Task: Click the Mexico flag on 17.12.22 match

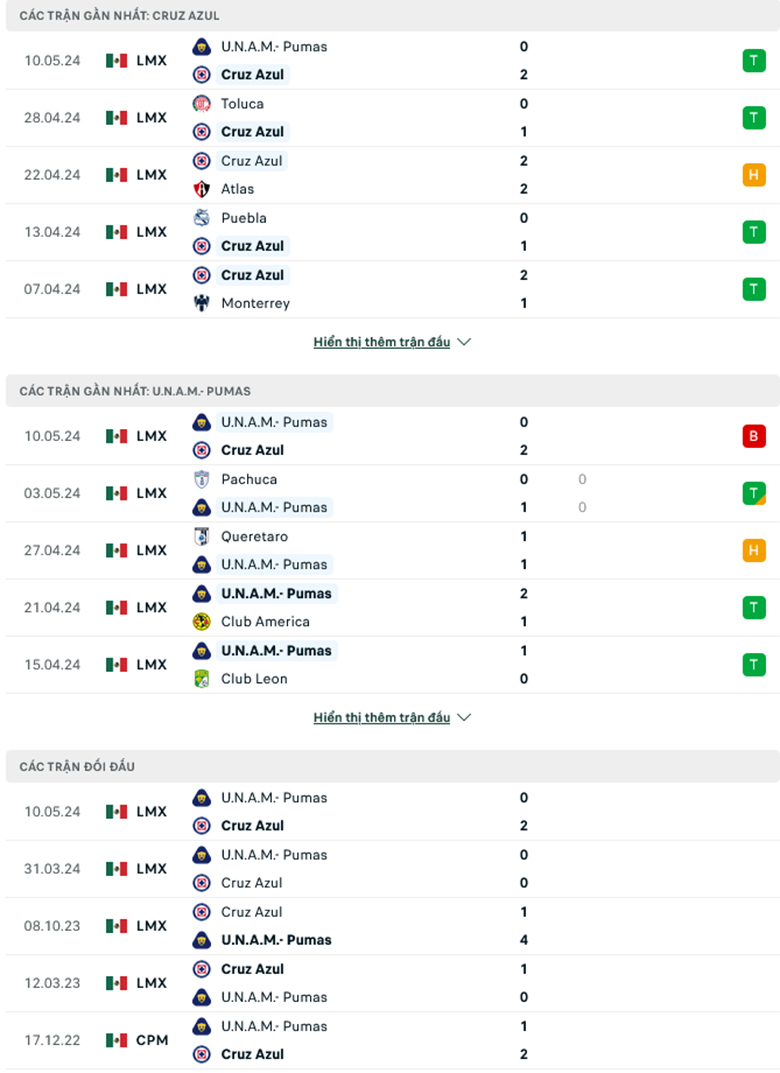Action: tap(117, 1040)
